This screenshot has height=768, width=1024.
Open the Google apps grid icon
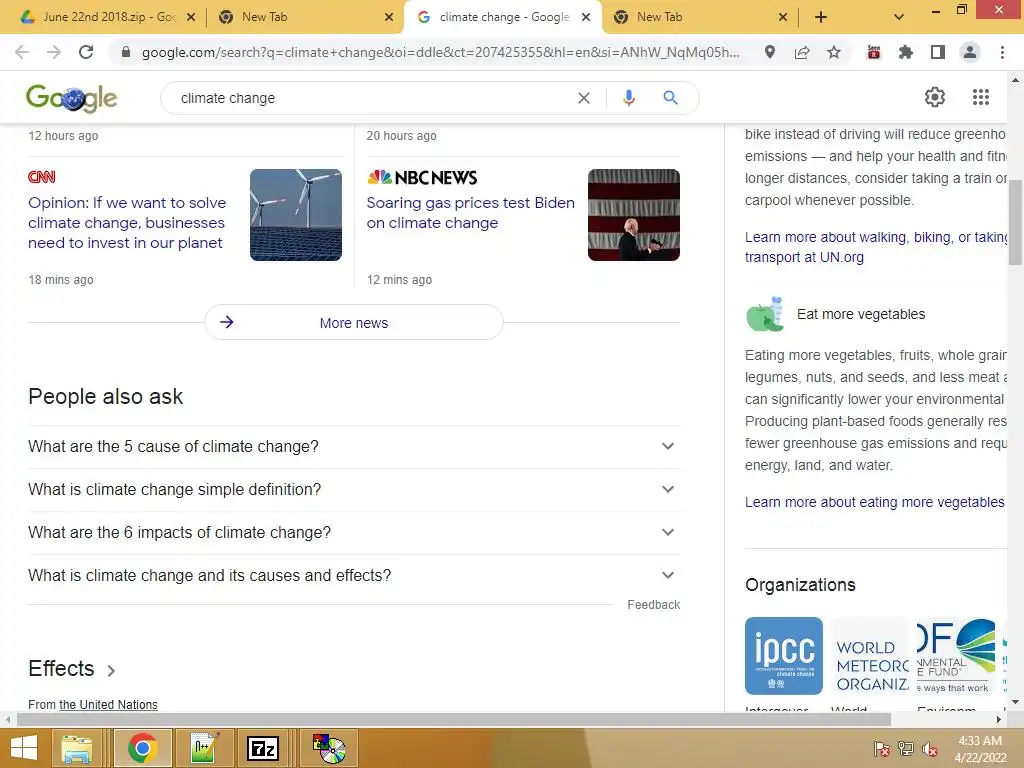tap(980, 97)
